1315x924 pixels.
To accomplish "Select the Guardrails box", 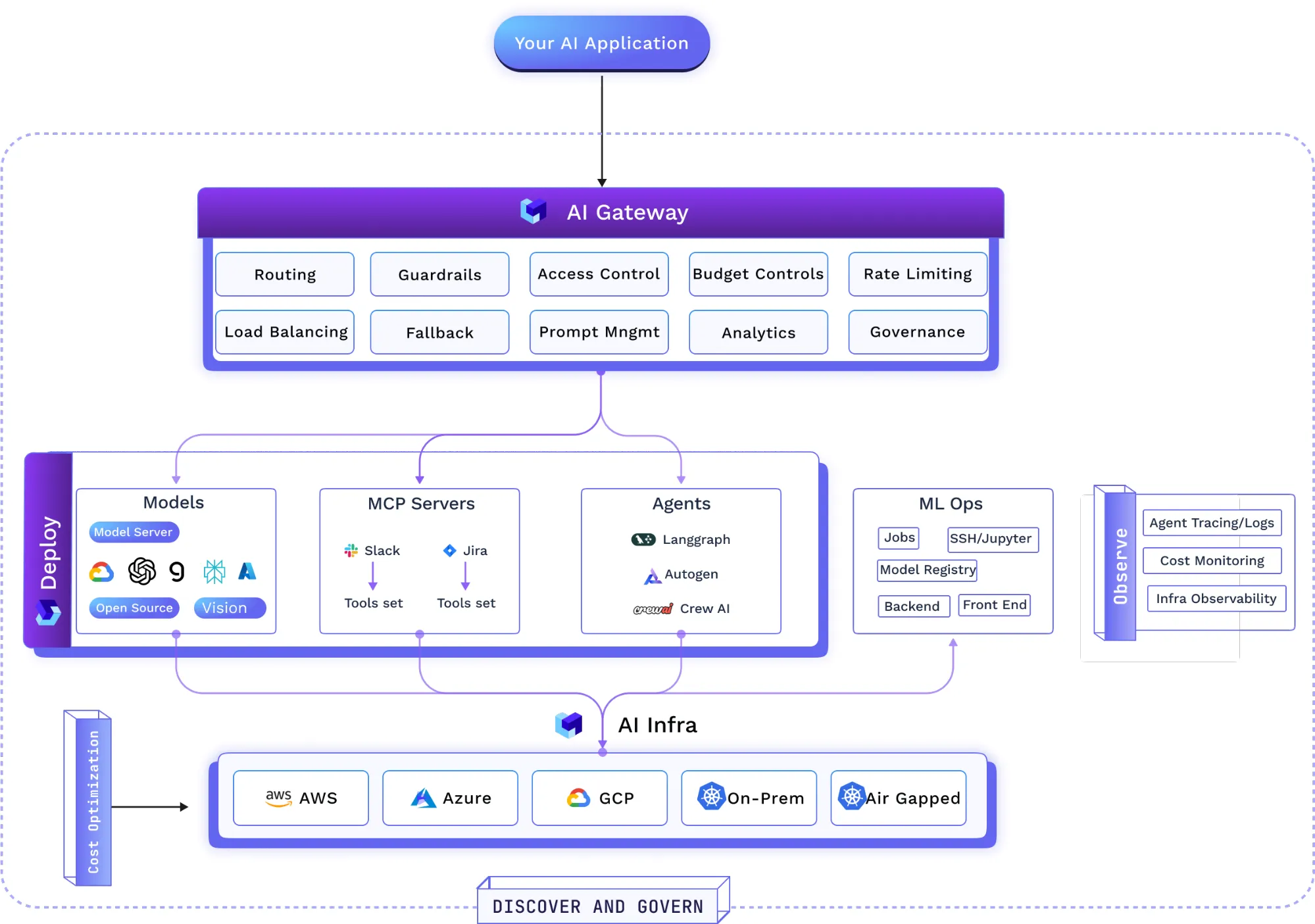I will point(439,274).
